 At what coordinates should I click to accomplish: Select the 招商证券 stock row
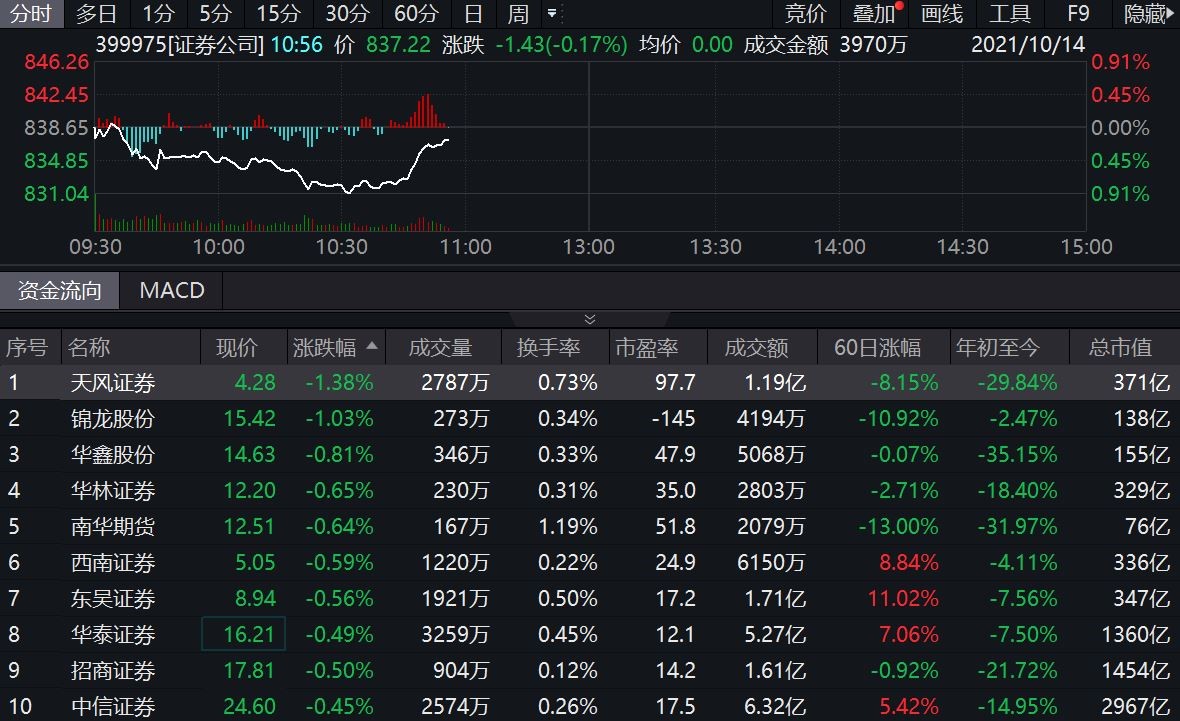590,671
